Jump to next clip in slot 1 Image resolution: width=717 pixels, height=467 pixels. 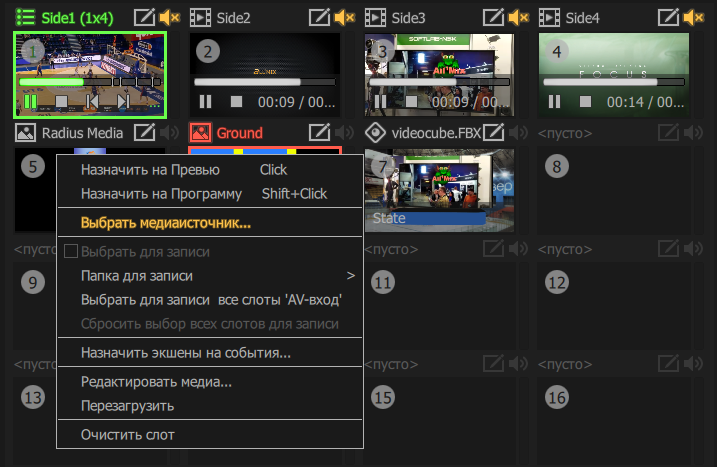123,101
